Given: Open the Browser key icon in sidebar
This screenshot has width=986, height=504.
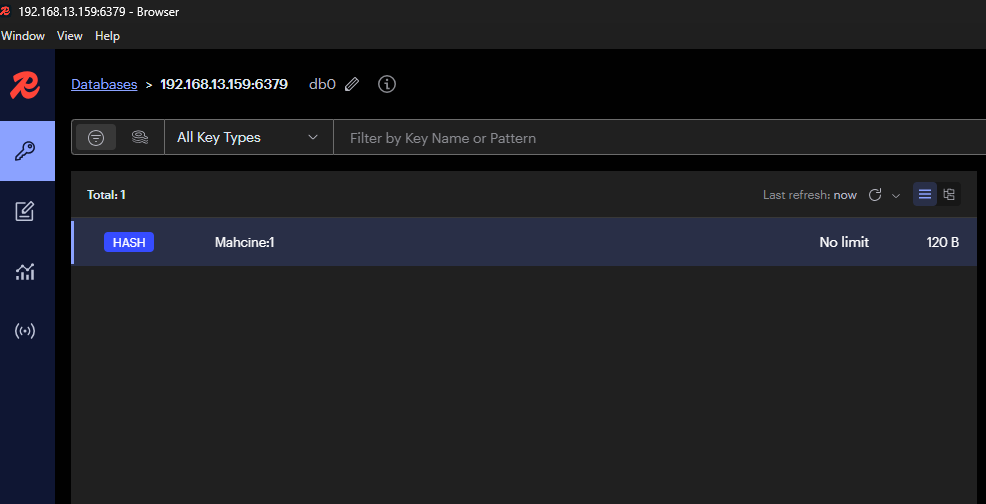Looking at the screenshot, I should 27,151.
